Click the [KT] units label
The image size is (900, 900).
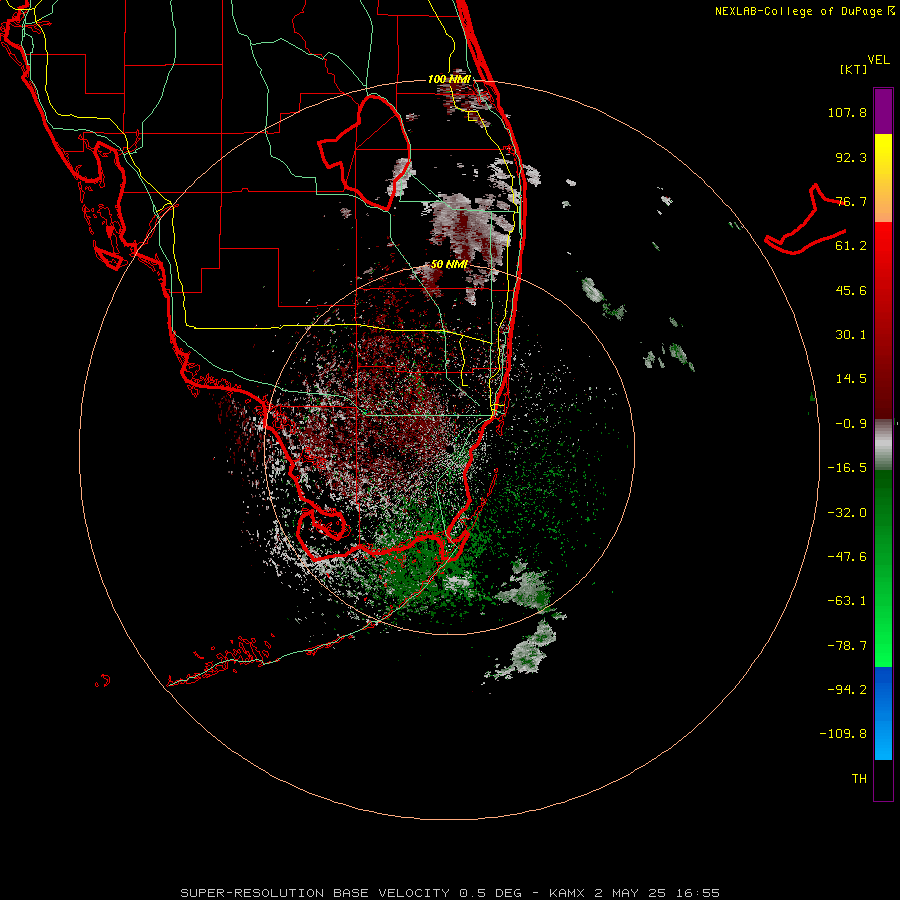[853, 69]
